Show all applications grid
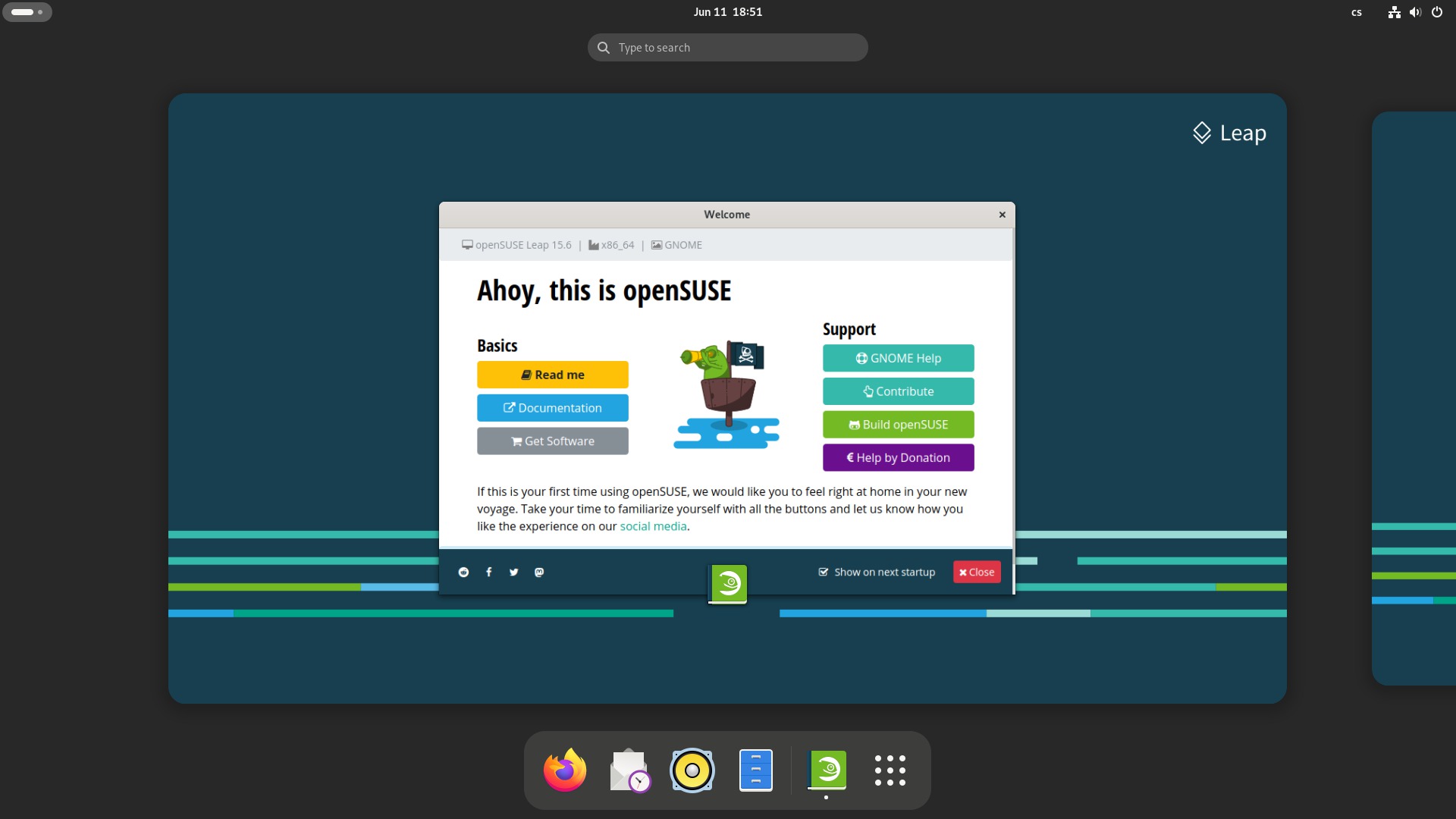The width and height of the screenshot is (1456, 819). (890, 770)
